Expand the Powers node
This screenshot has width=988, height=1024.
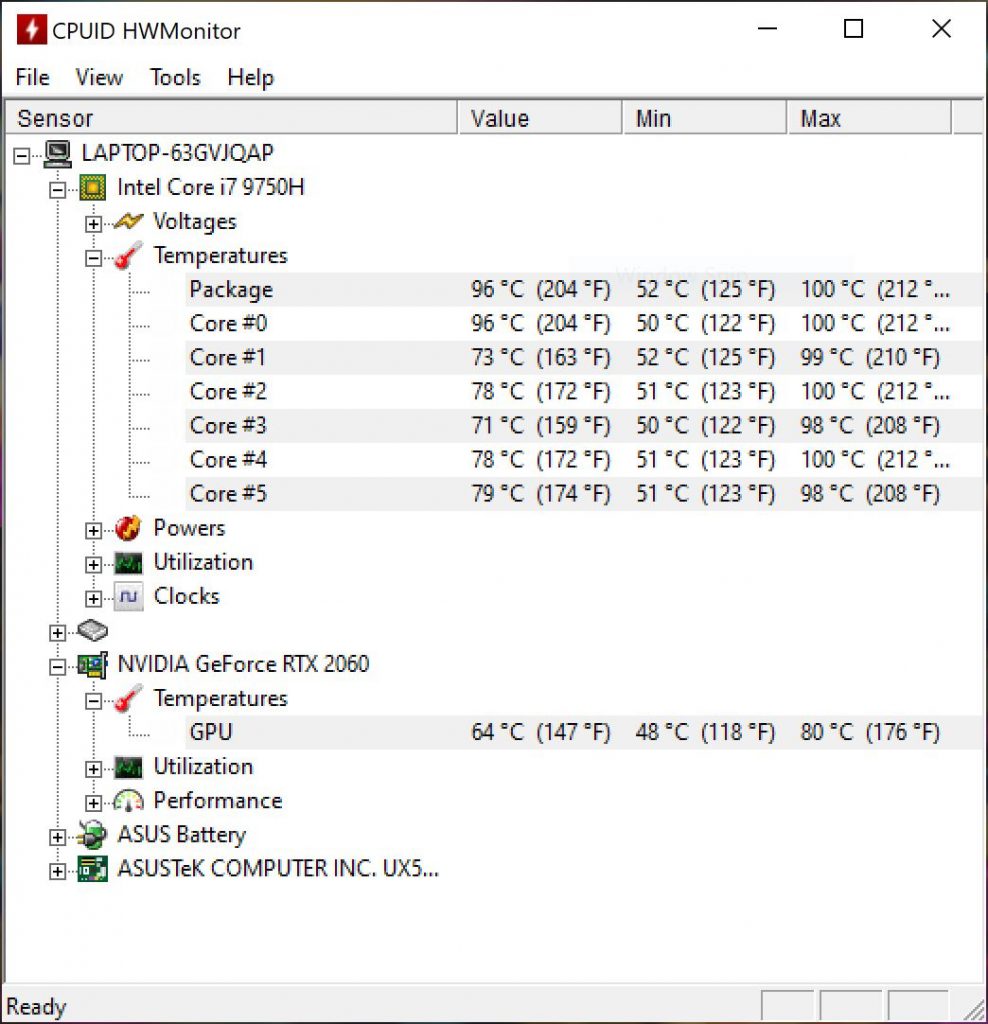(x=93, y=530)
